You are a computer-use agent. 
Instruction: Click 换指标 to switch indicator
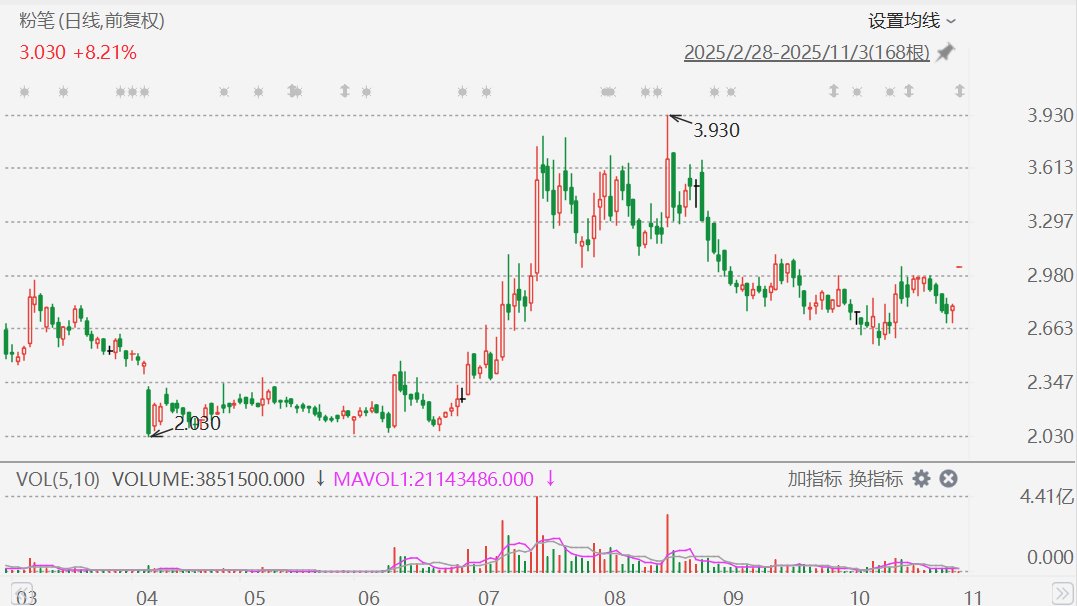[x=875, y=479]
